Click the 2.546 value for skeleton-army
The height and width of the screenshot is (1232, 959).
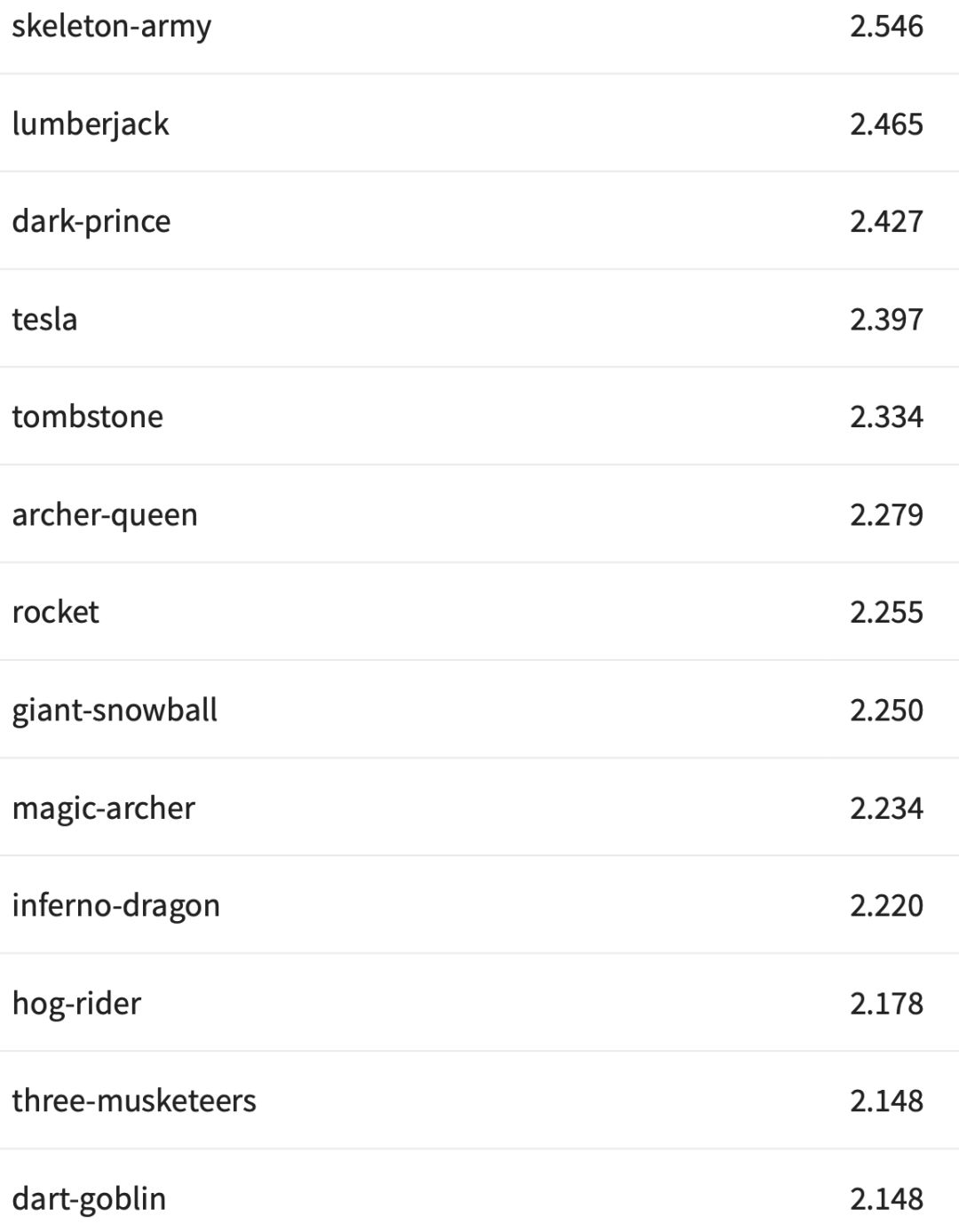tap(886, 26)
